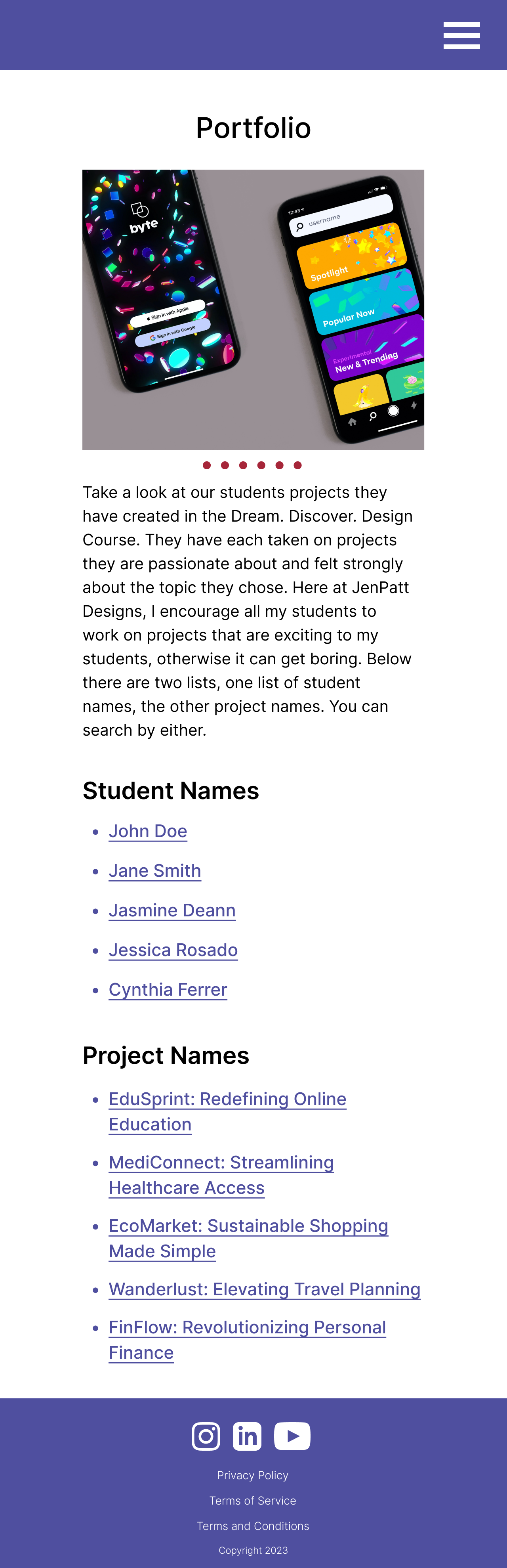Screen dimensions: 507x1568
Task: Open the Instagram social icon
Action: pyautogui.click(x=206, y=1436)
